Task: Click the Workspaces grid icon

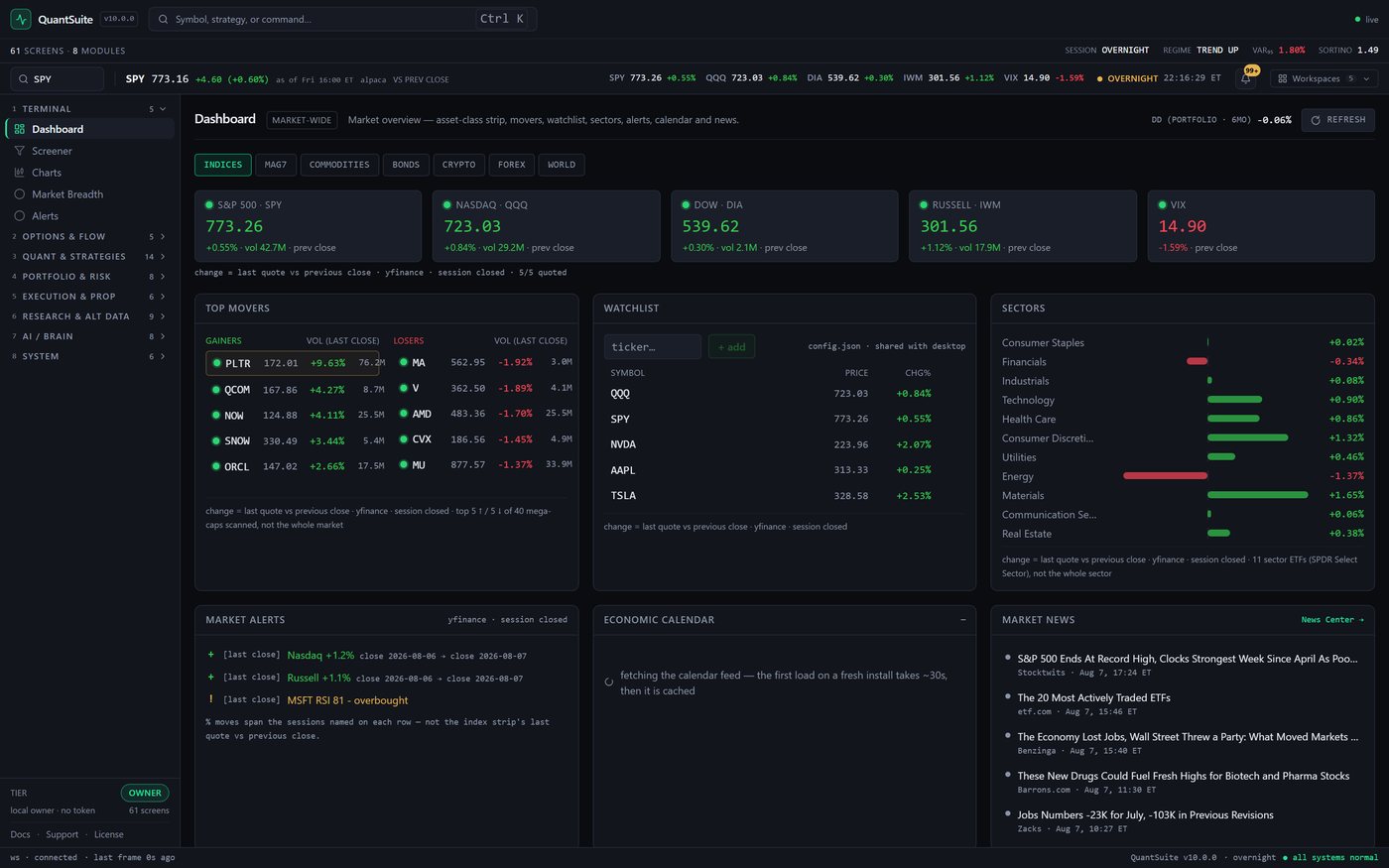Action: click(x=1283, y=78)
